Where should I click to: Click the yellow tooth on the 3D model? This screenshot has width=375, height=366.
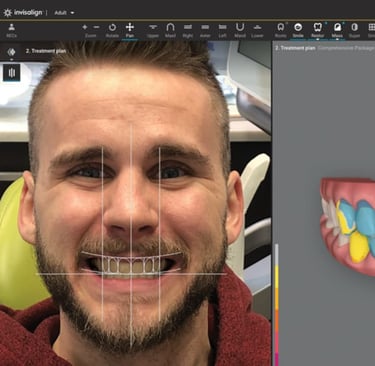coord(360,246)
